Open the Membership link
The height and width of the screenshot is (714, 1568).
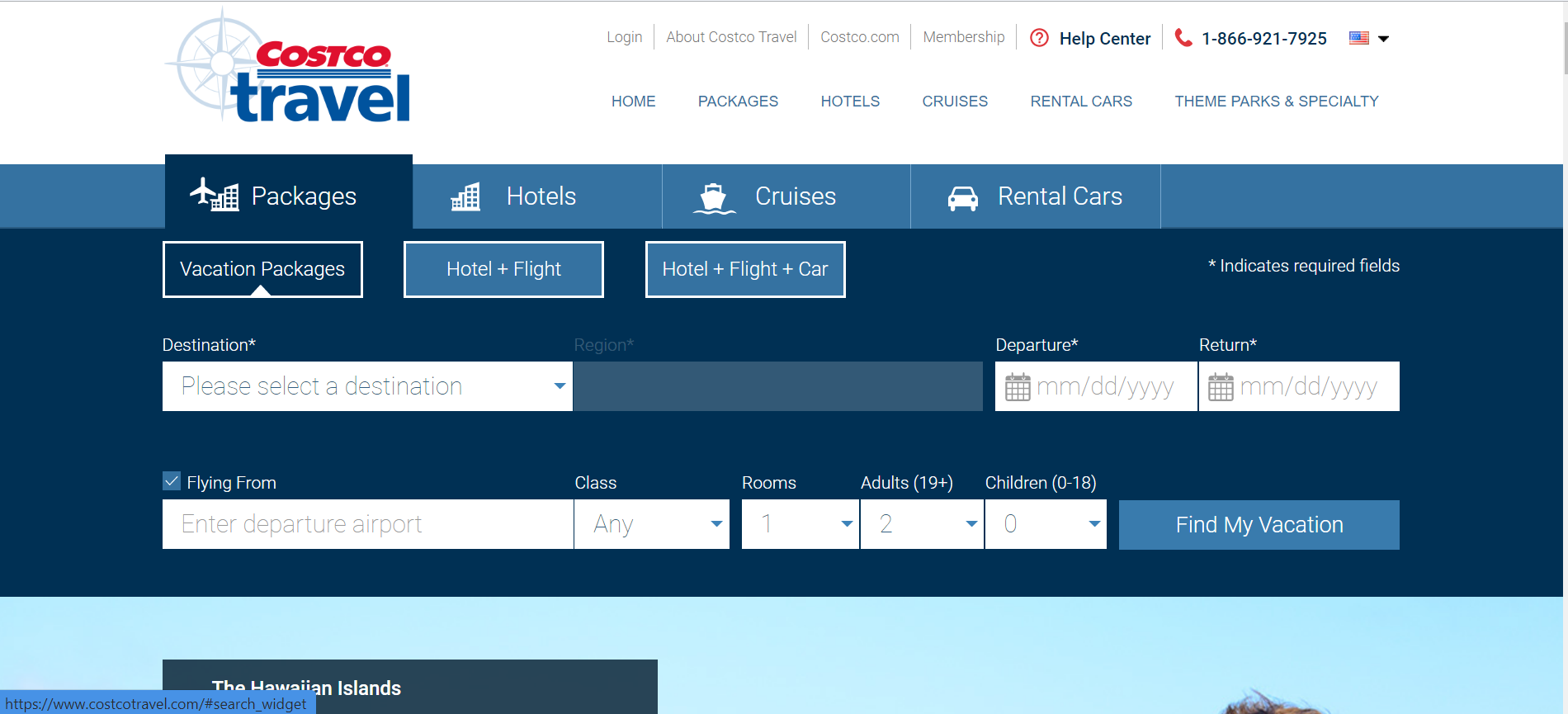point(964,37)
